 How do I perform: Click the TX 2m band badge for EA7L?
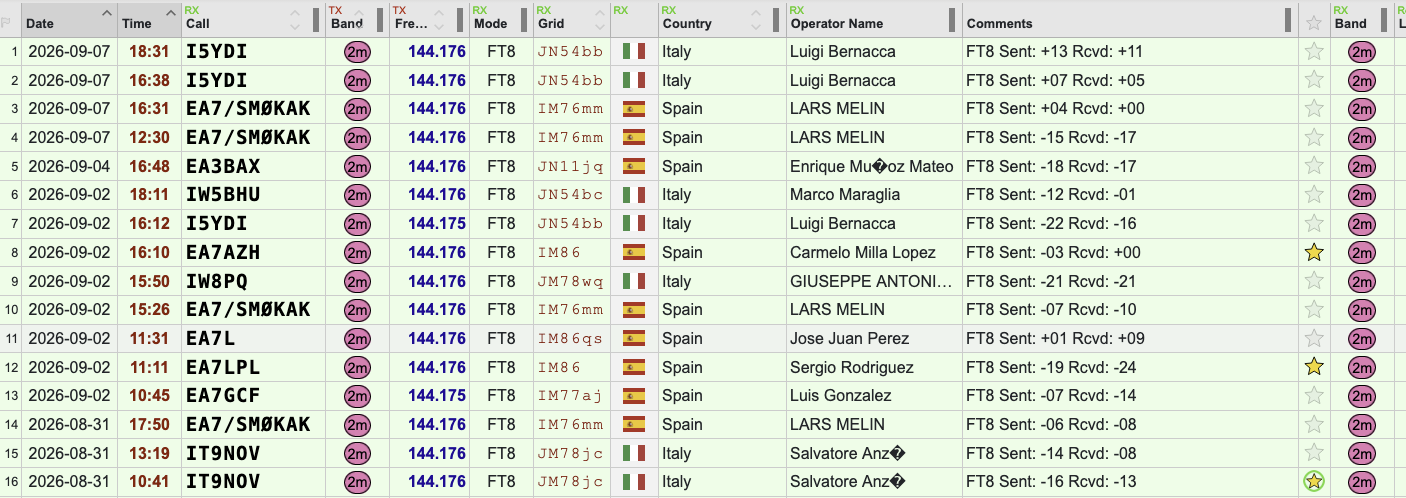pos(357,339)
